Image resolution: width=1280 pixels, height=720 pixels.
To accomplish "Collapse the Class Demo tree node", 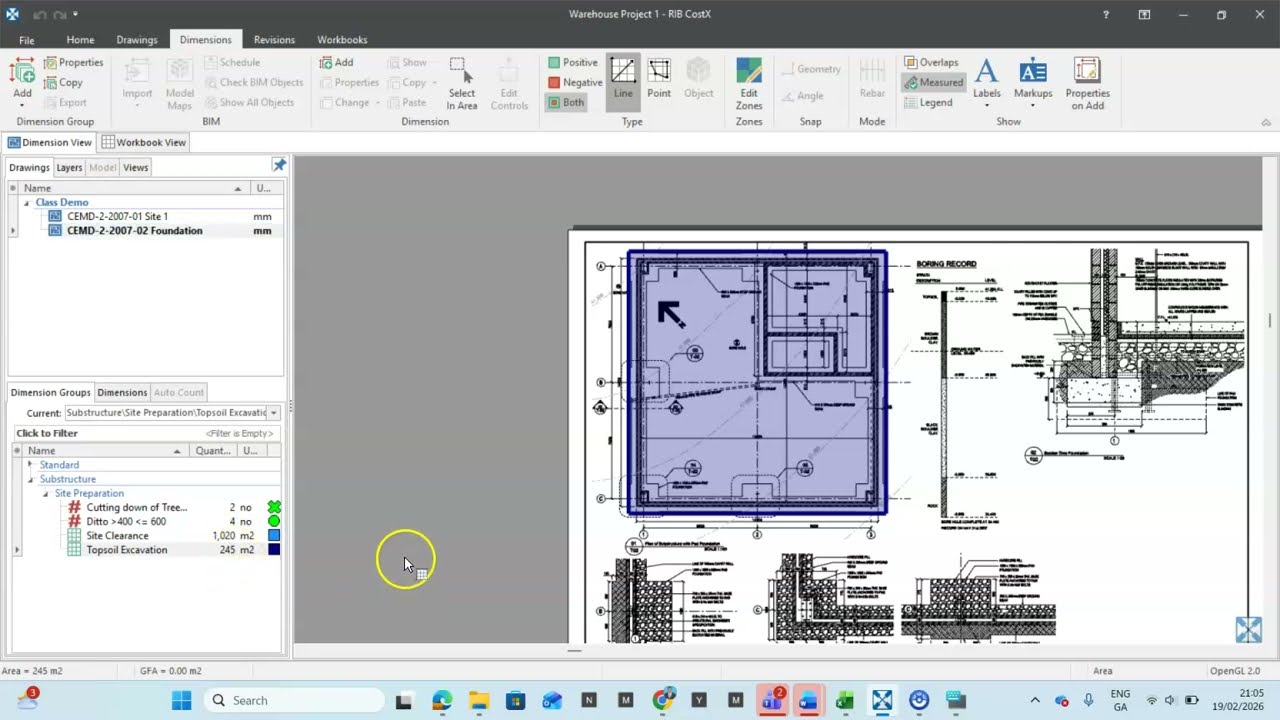I will (x=27, y=203).
